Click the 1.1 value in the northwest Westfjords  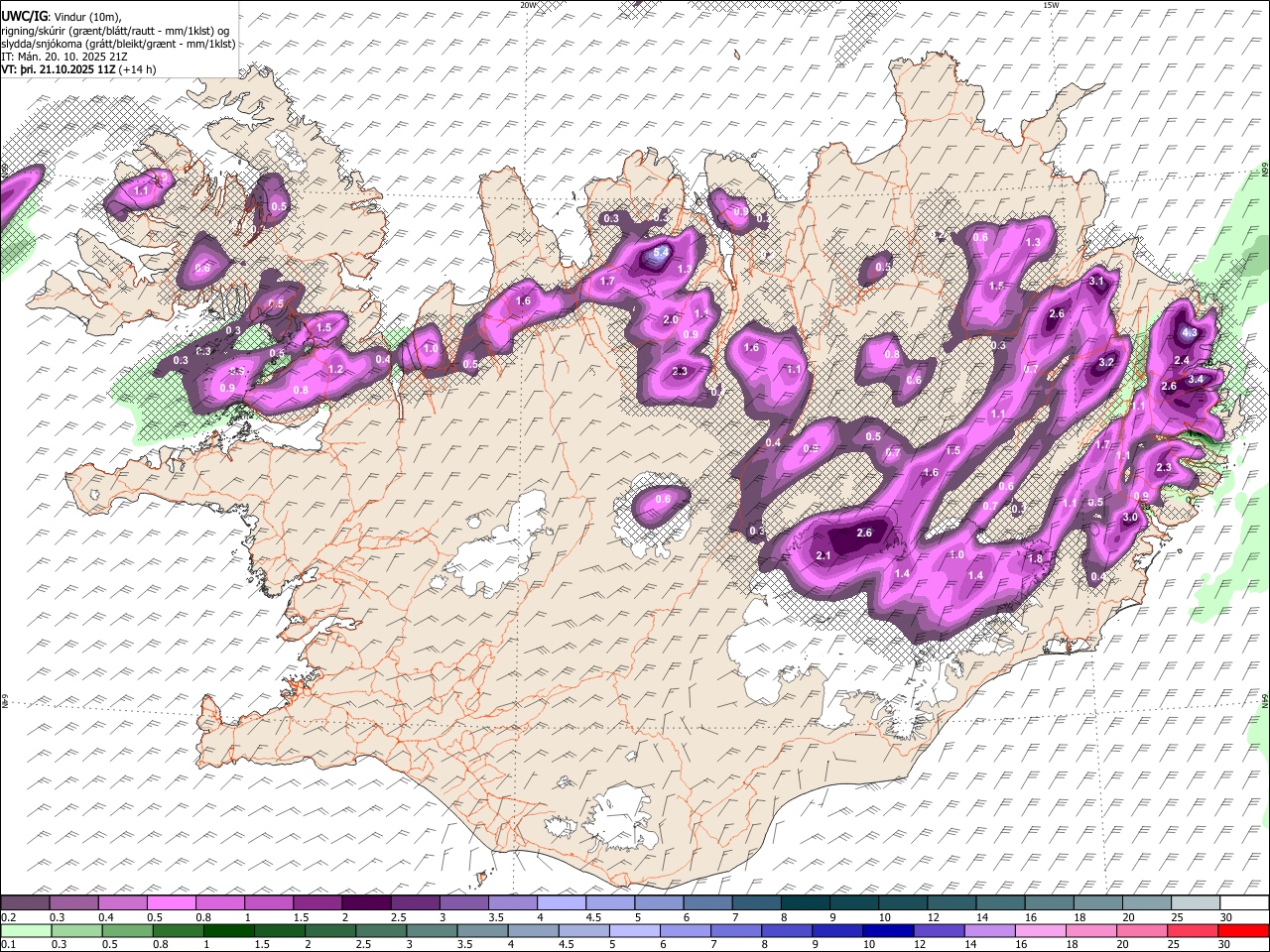(141, 190)
